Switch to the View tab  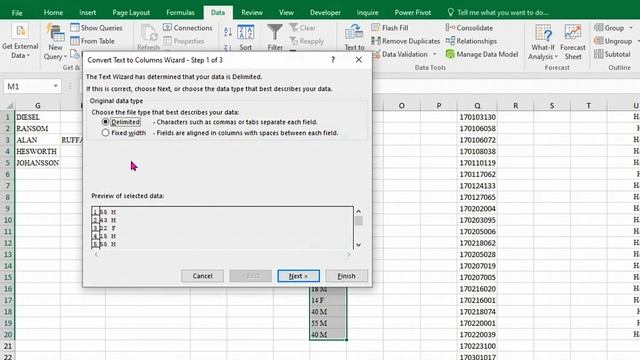tap(286, 13)
